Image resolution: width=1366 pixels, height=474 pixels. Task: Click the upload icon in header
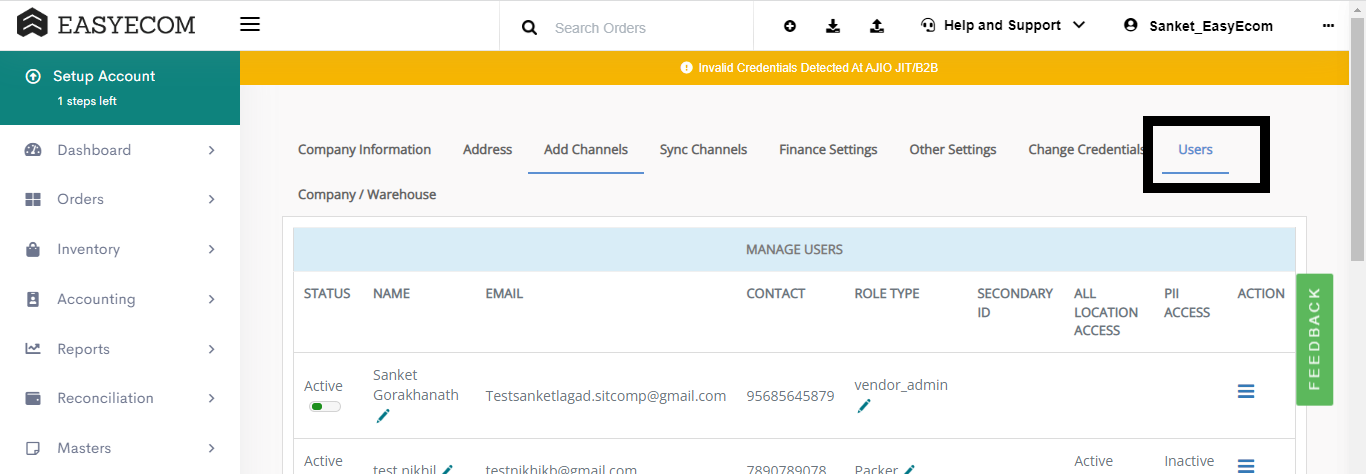tap(877, 26)
